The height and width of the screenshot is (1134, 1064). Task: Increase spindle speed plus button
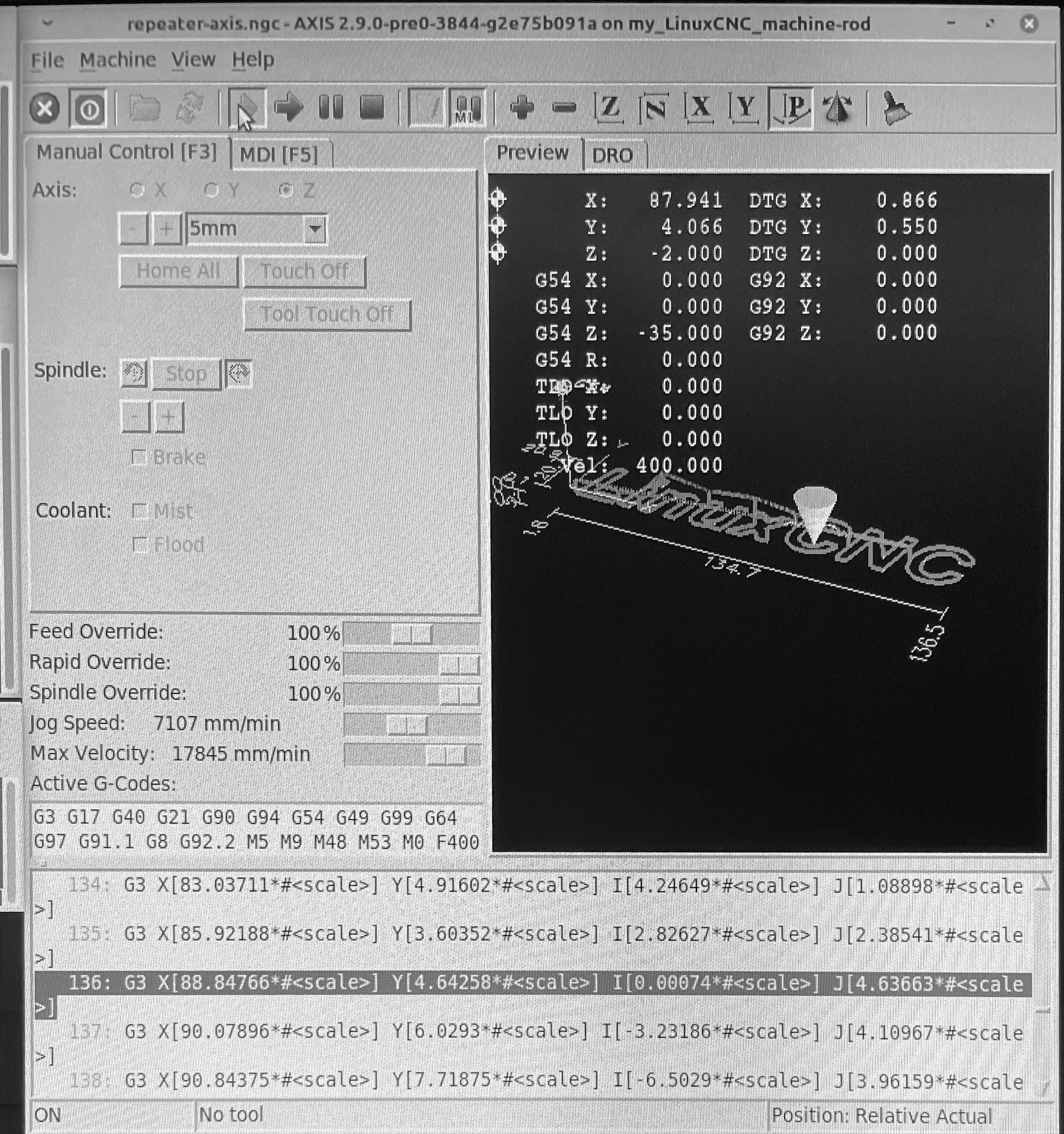click(x=169, y=417)
